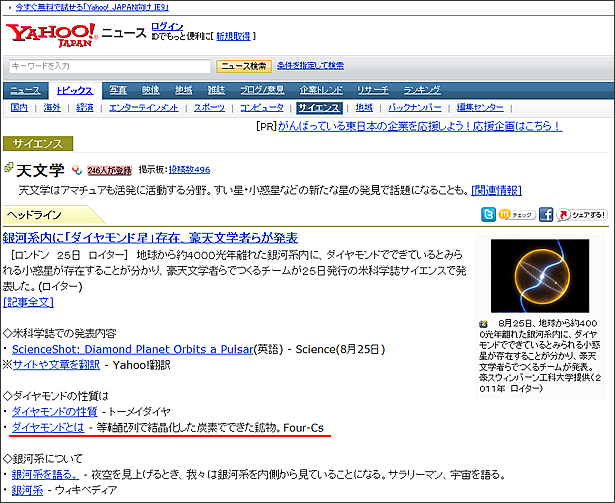Open the [関連情報] link
Viewport: 615px width, 503px height.
pos(497,191)
